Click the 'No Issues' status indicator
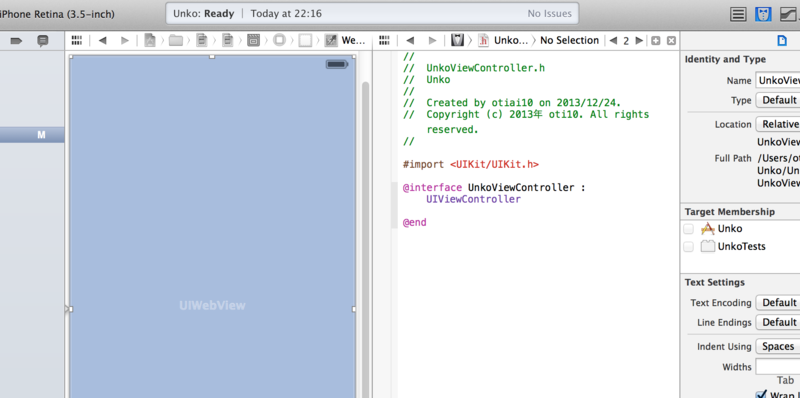 click(x=549, y=14)
